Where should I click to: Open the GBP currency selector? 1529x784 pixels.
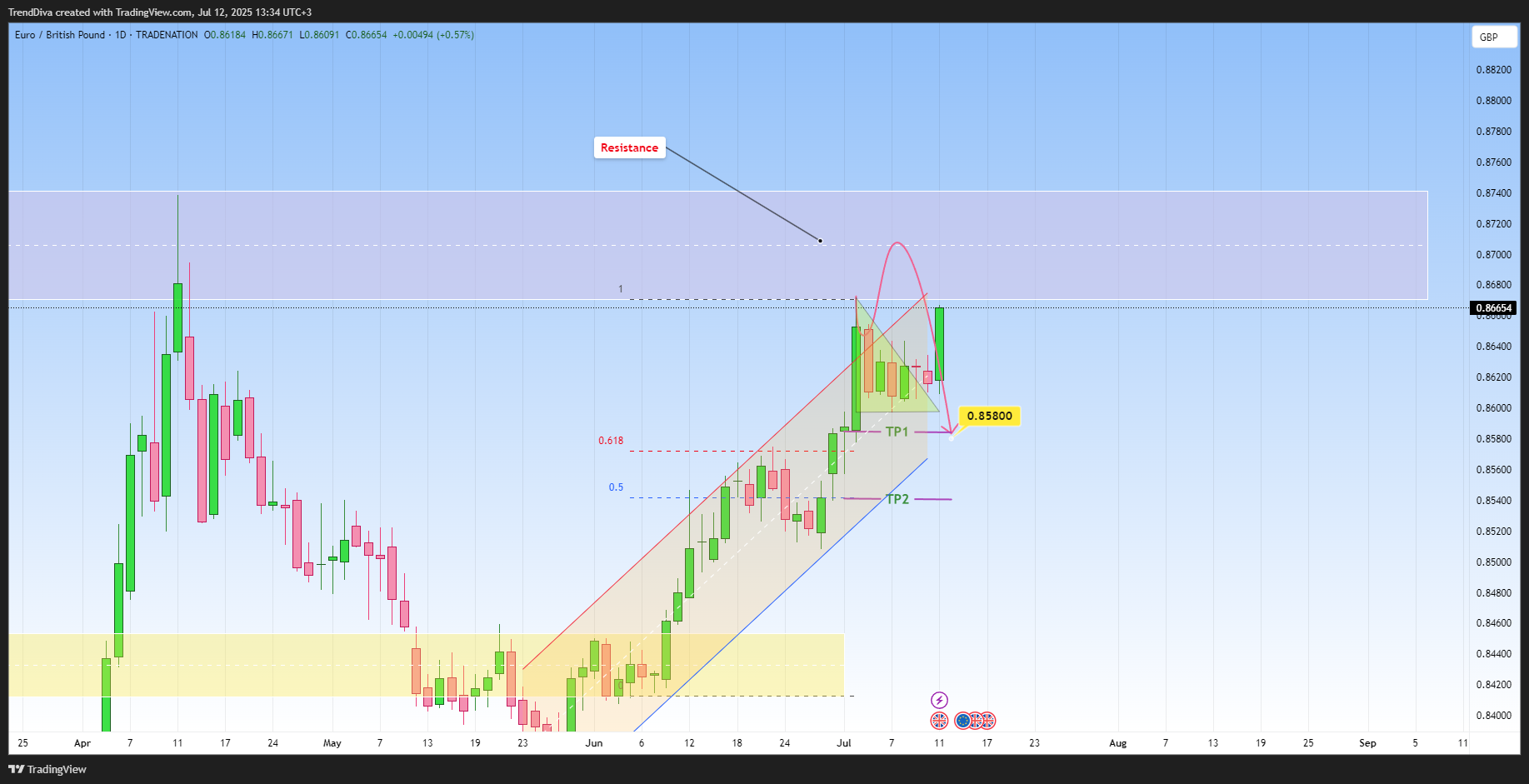[x=1493, y=37]
